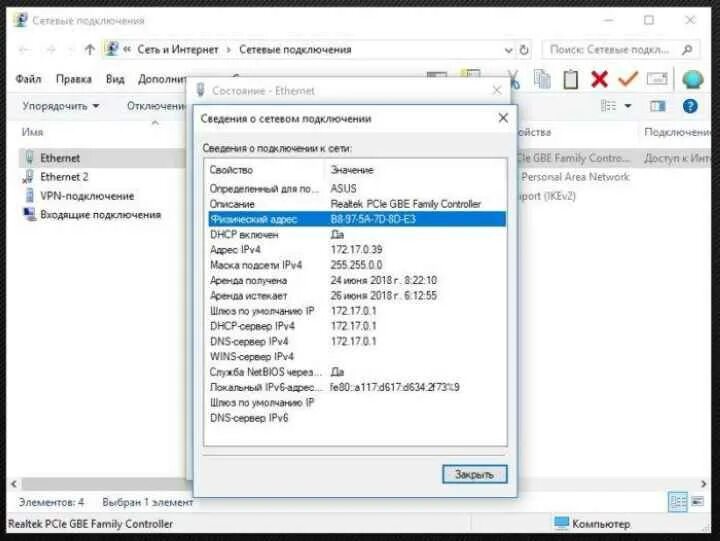Click the Подключение column header
The image size is (720, 541).
tap(677, 132)
